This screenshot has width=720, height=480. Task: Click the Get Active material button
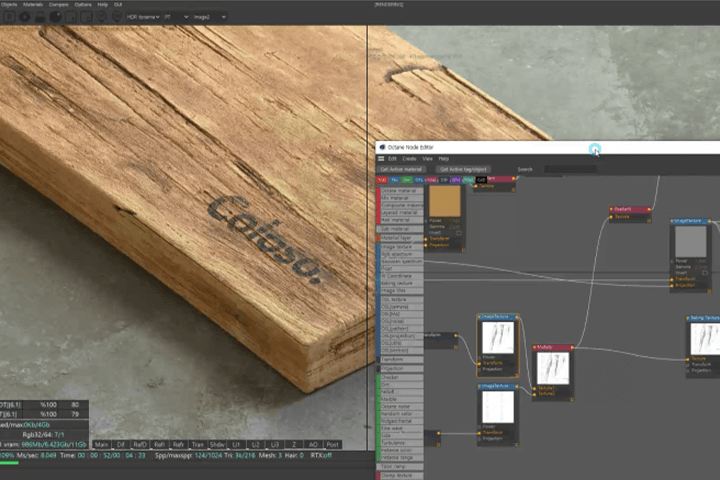pos(401,169)
